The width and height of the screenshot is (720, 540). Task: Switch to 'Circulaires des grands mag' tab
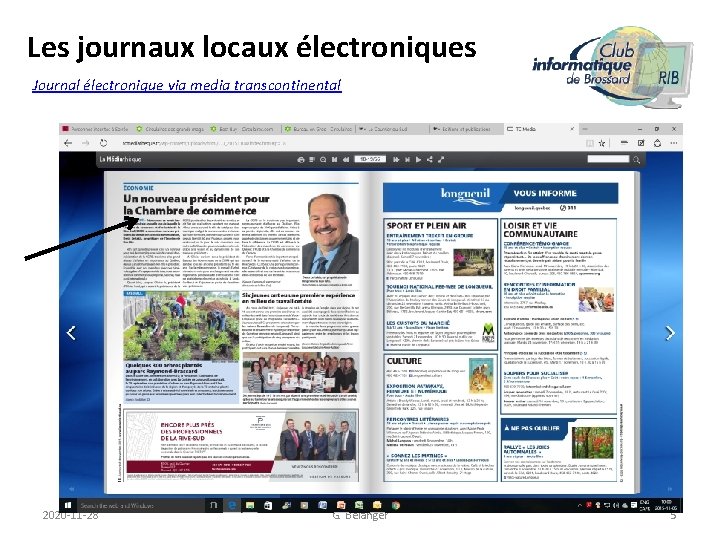click(170, 129)
